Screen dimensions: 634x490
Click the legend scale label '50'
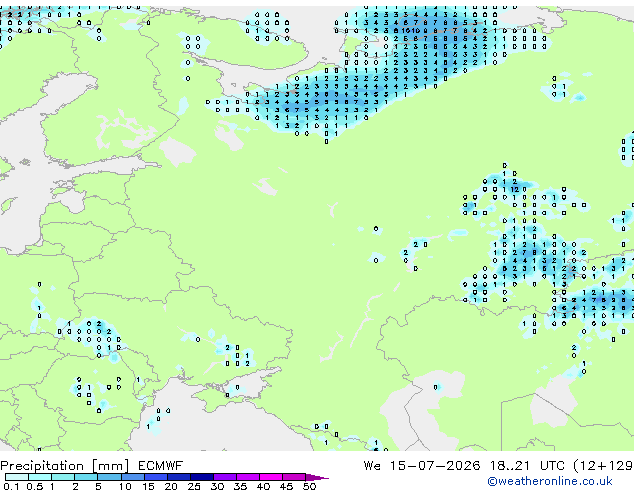coord(309,486)
